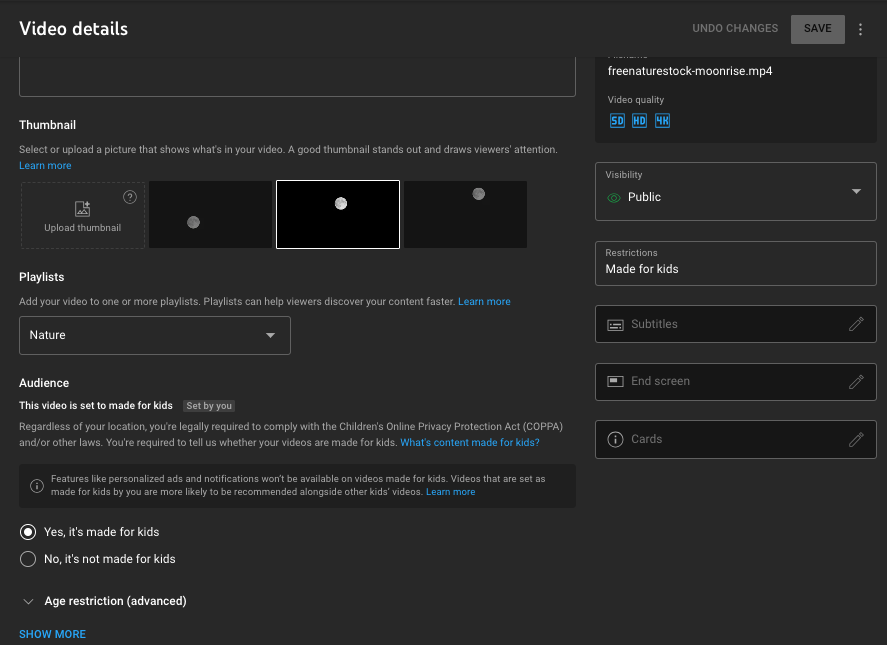Edit Cards using the pencil icon
This screenshot has height=645, width=887.
[856, 440]
